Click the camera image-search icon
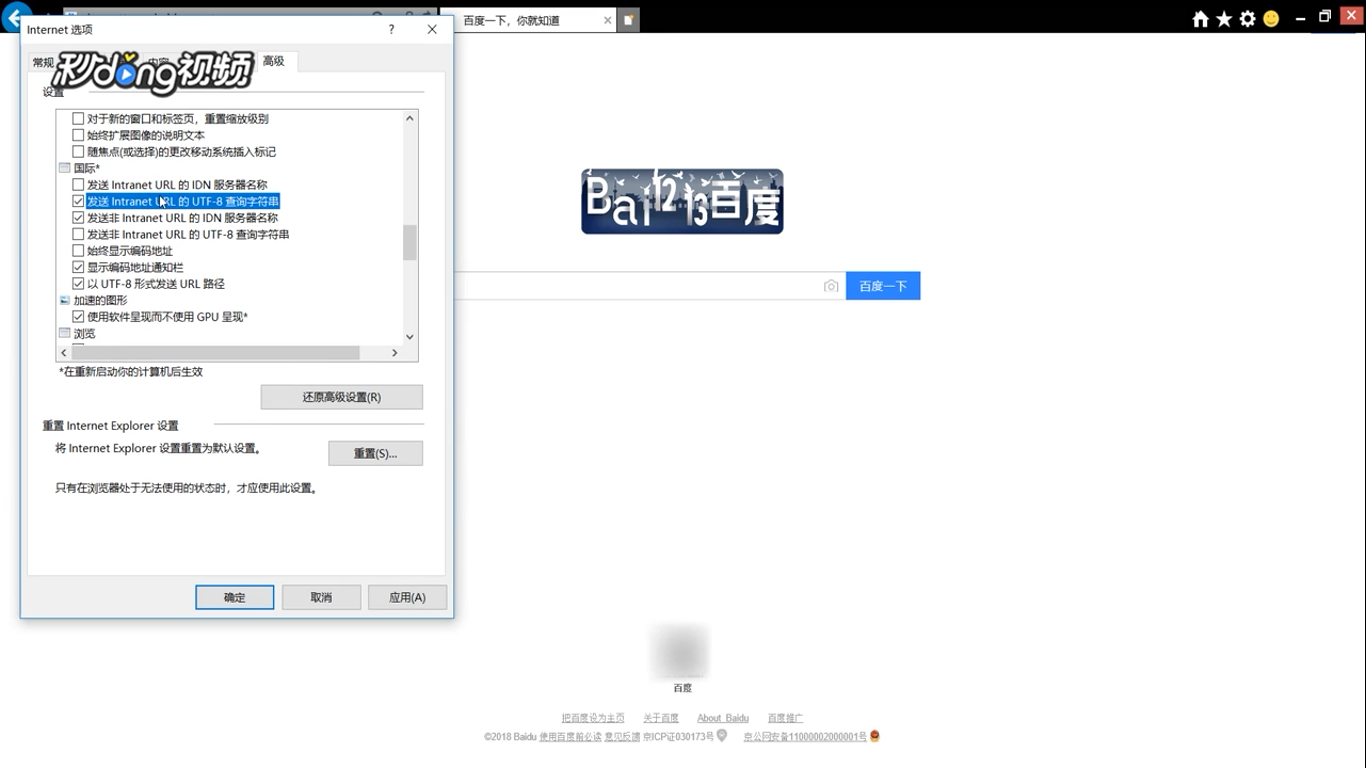1366x768 pixels. click(x=831, y=286)
